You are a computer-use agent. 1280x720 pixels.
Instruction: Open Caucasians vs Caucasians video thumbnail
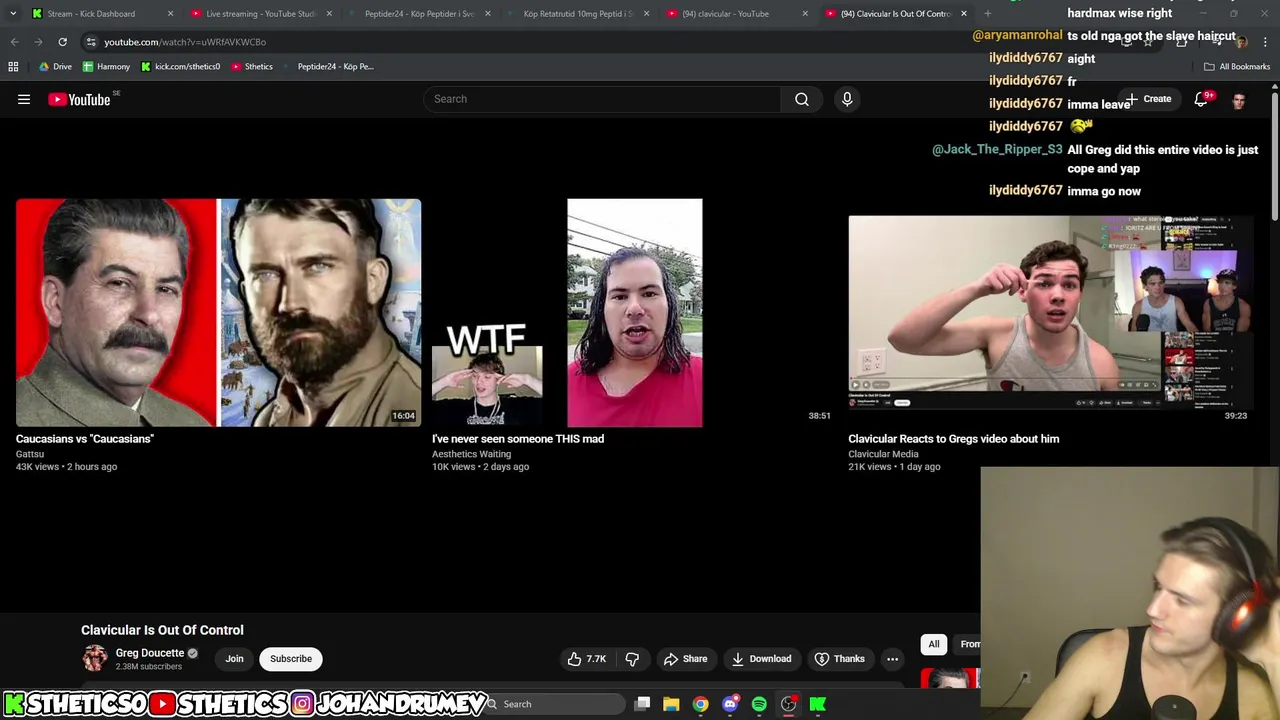pos(218,312)
